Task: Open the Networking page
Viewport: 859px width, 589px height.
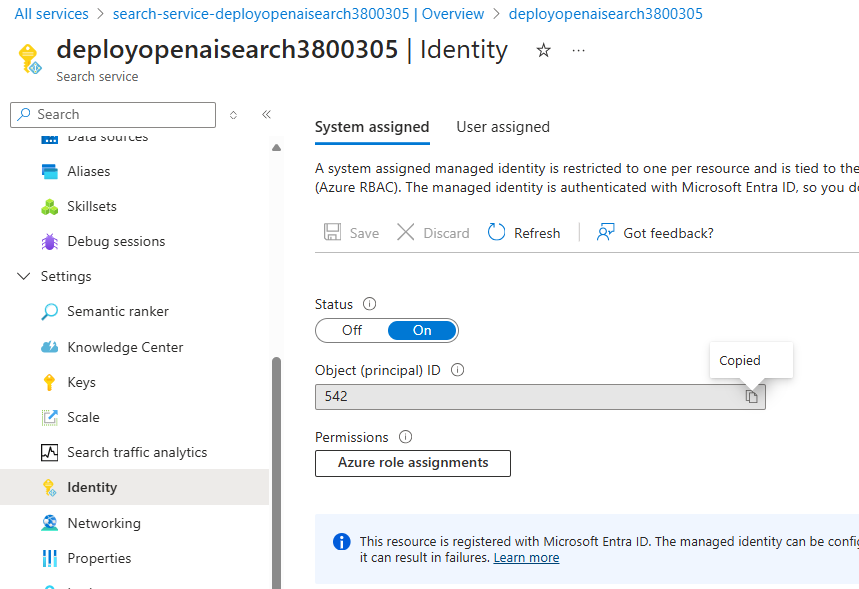Action: [x=104, y=523]
